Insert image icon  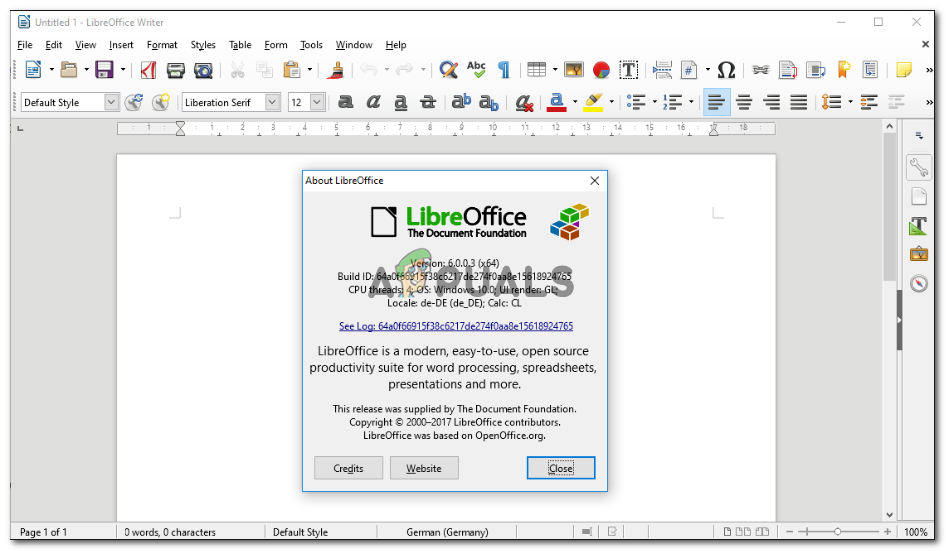(x=574, y=70)
